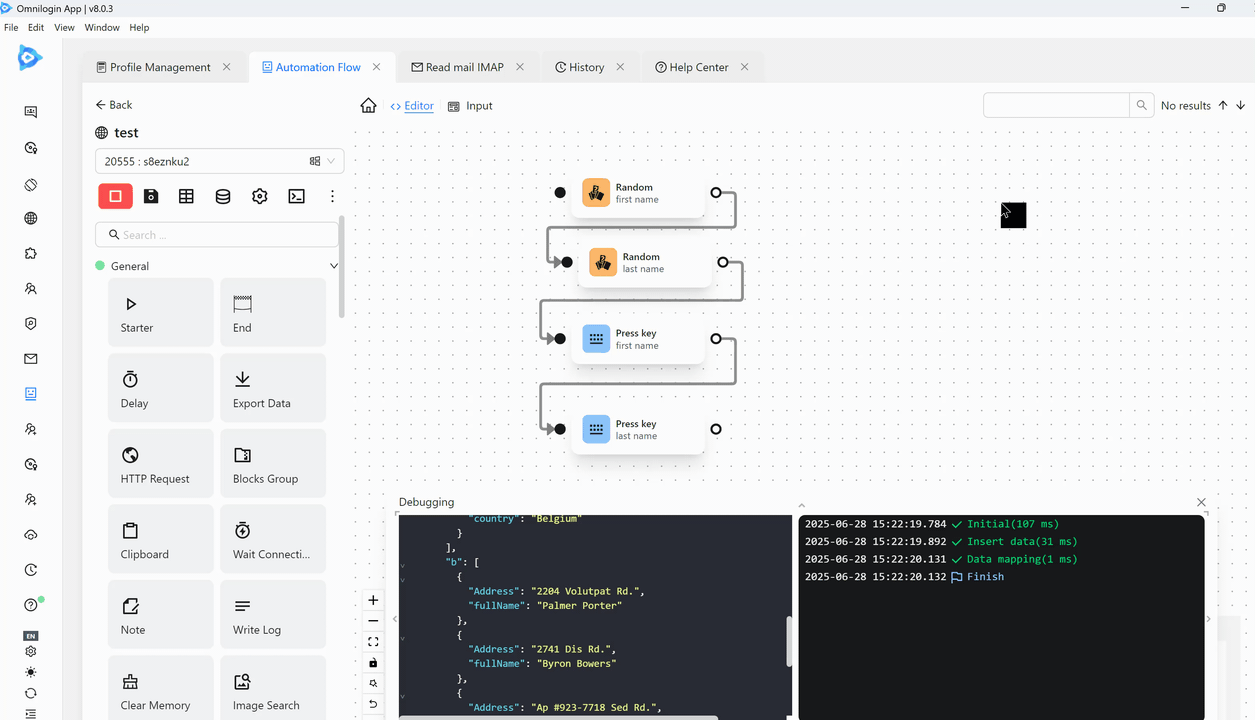
Task: Open flow settings gear icon
Action: [260, 196]
